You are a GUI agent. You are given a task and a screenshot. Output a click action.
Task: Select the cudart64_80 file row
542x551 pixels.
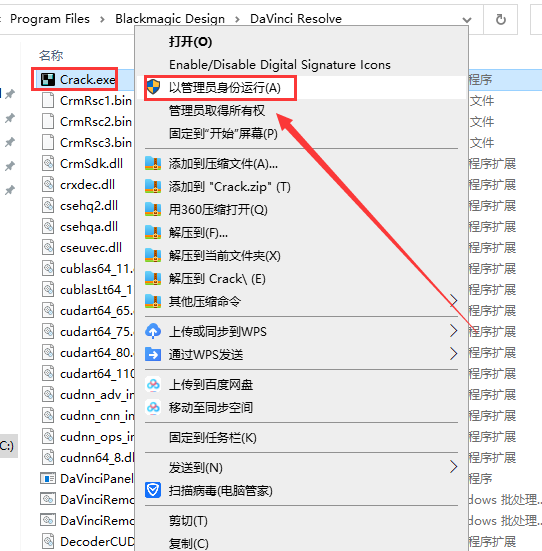(86, 352)
